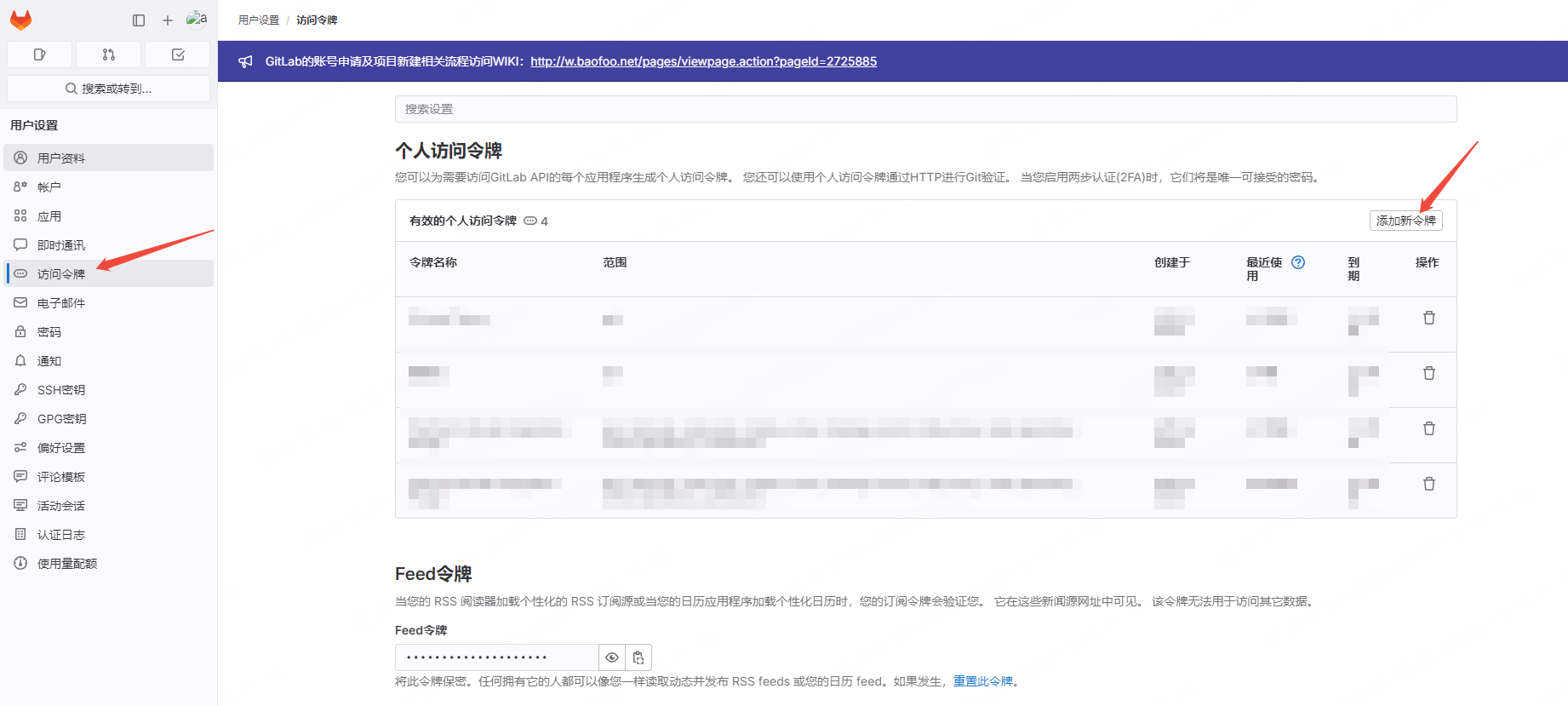Open the issues shortcut icon
Screen dimensions: 1568x706
pyautogui.click(x=39, y=55)
